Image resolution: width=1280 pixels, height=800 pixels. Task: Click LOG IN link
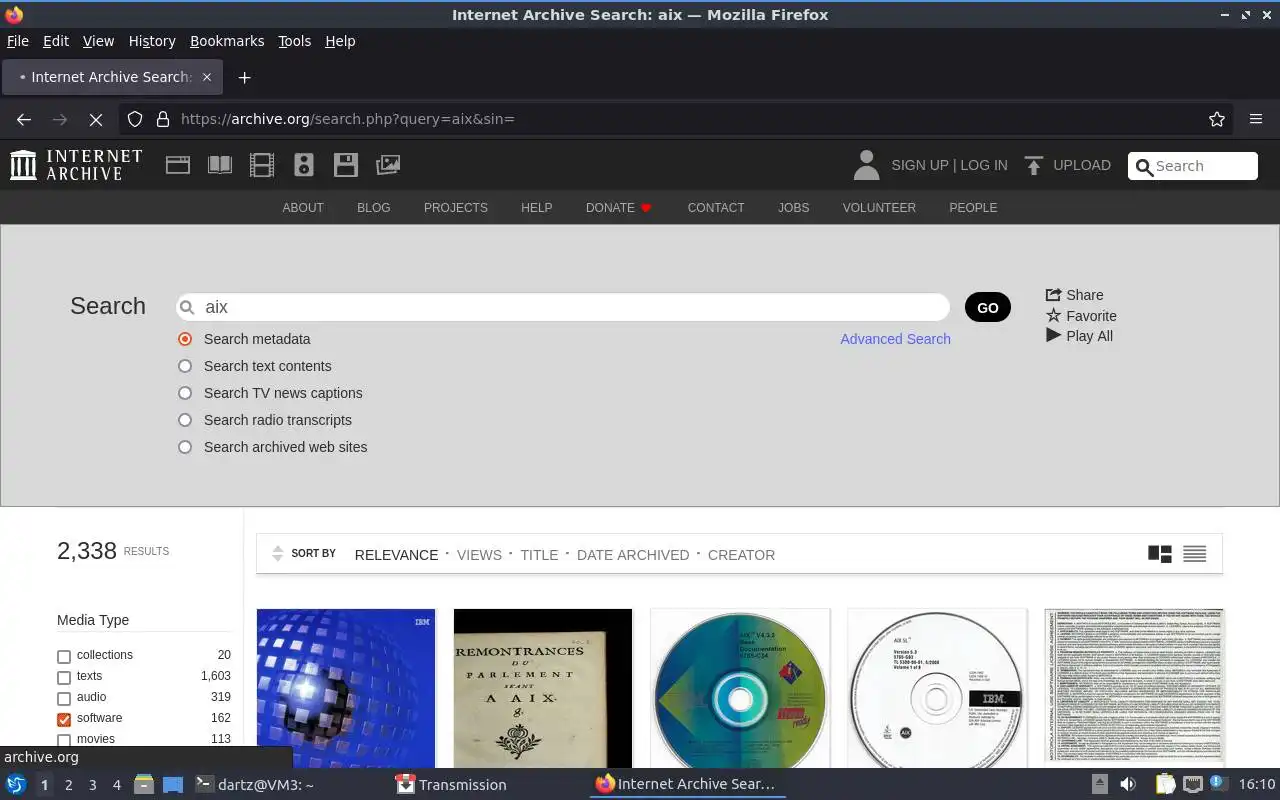pos(984,165)
